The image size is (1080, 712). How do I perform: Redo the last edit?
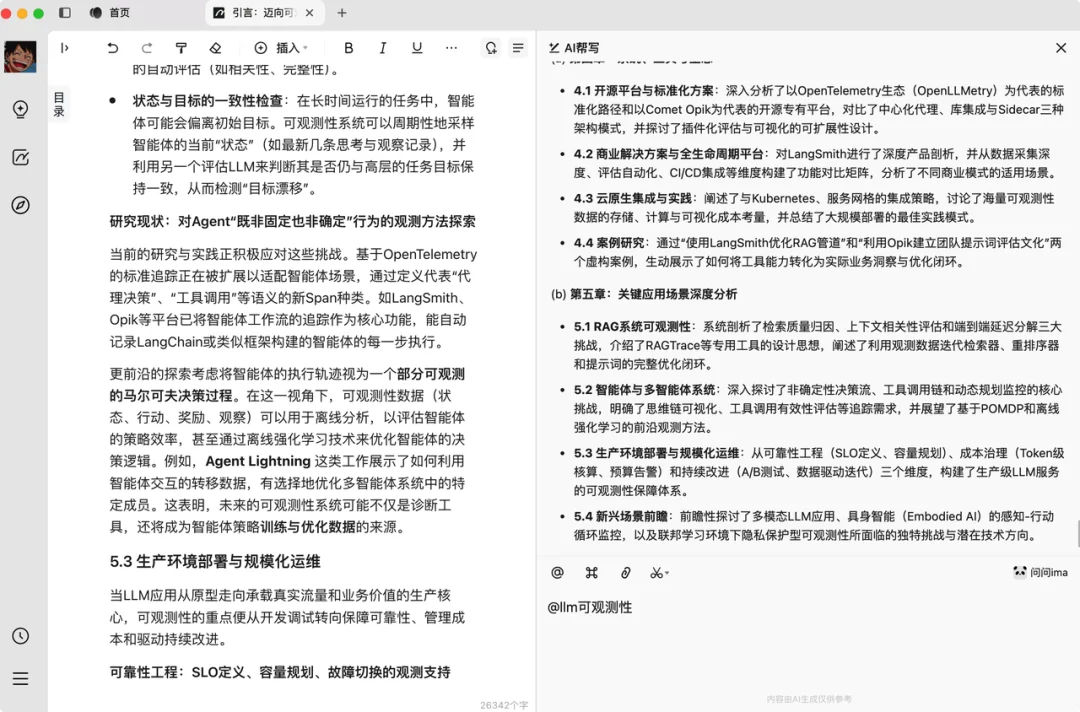point(146,47)
